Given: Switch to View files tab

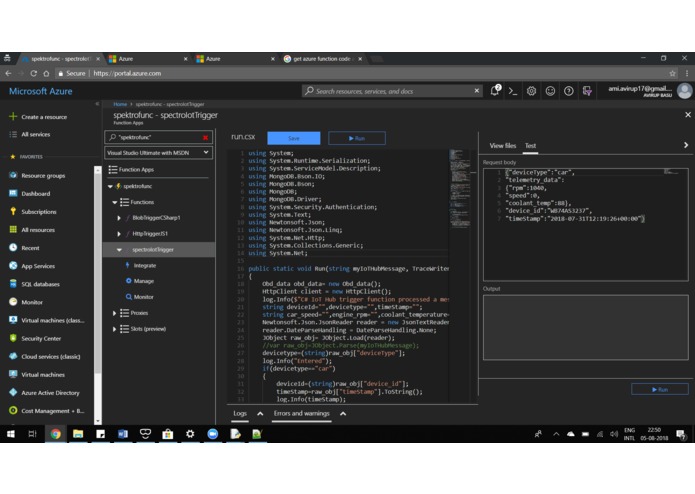Looking at the screenshot, I should (503, 145).
